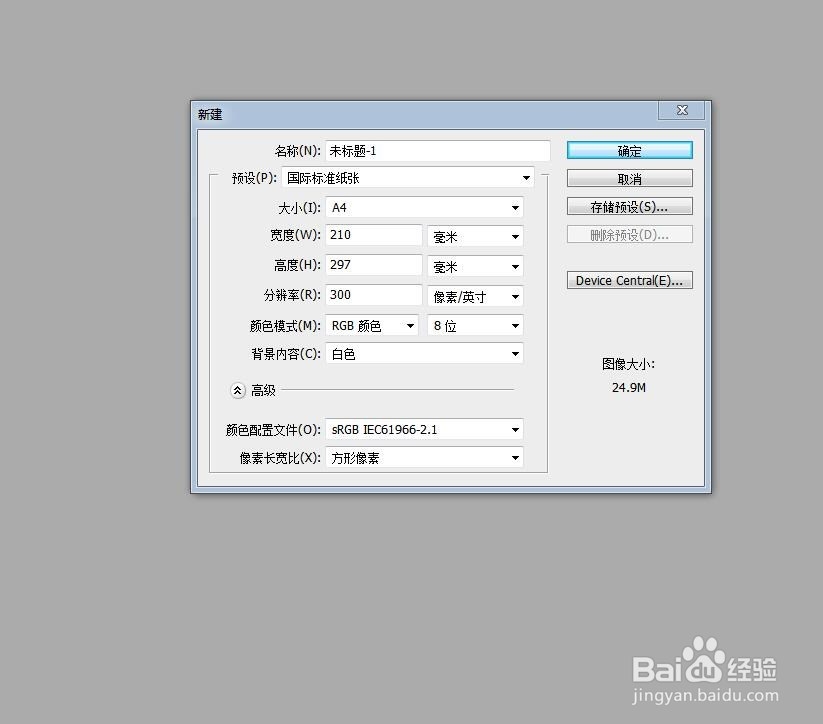Click the 颜色配置文件(O): label

(273, 430)
